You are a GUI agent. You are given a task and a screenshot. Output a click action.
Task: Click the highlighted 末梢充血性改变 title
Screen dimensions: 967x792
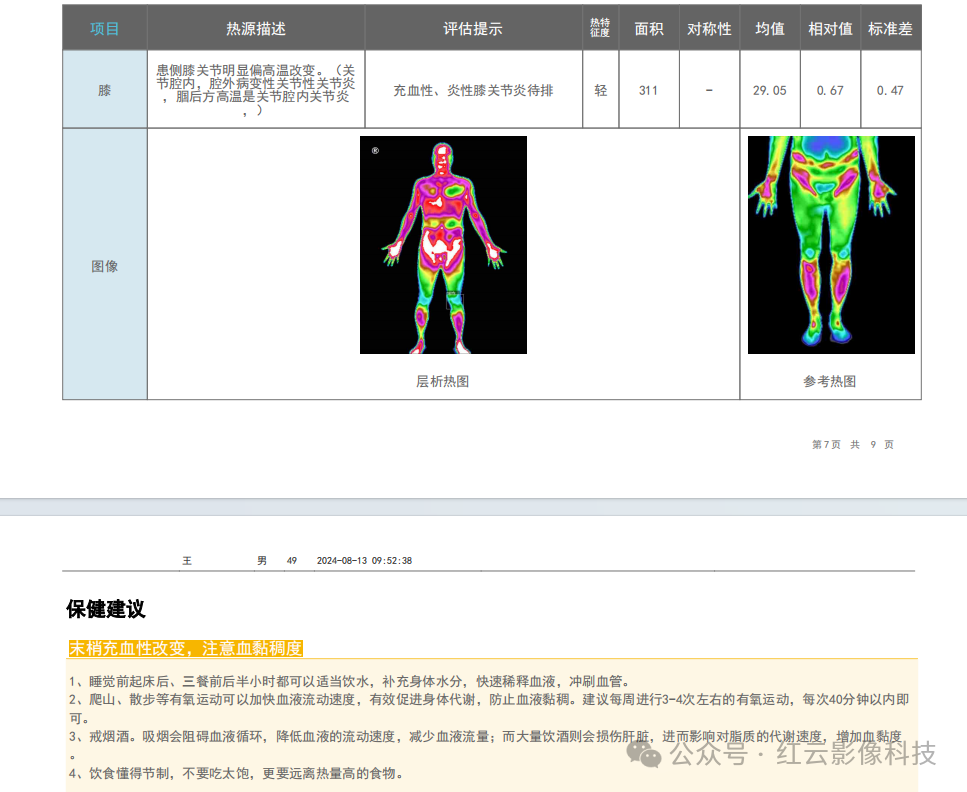coord(185,648)
